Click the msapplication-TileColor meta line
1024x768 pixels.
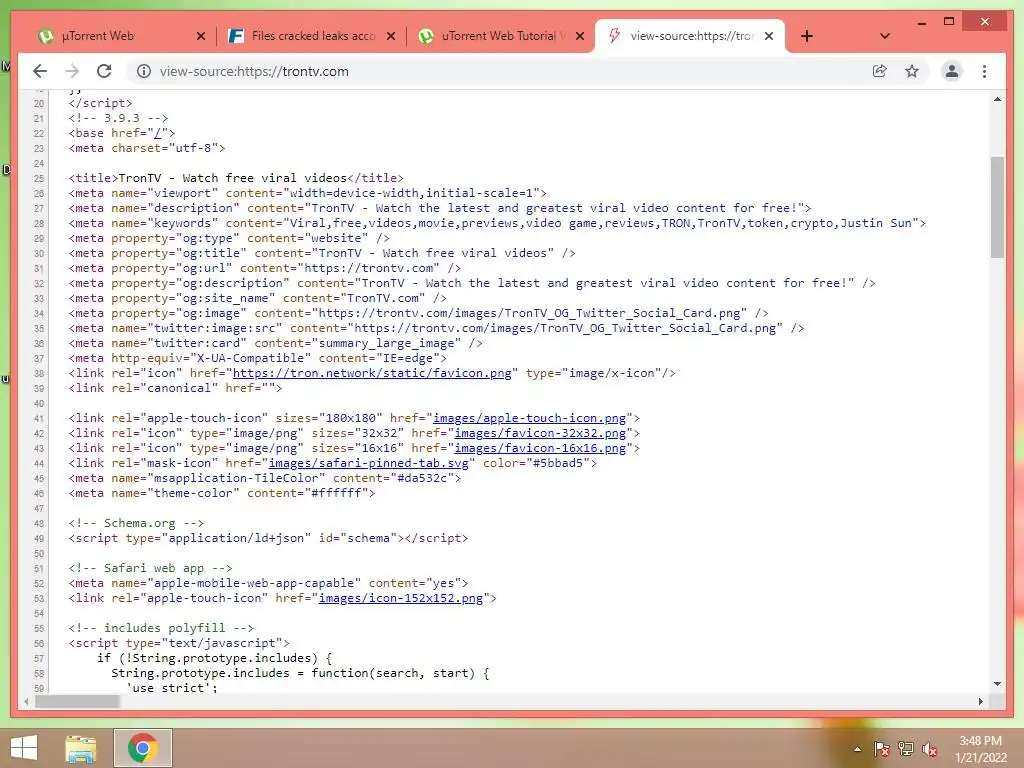264,479
